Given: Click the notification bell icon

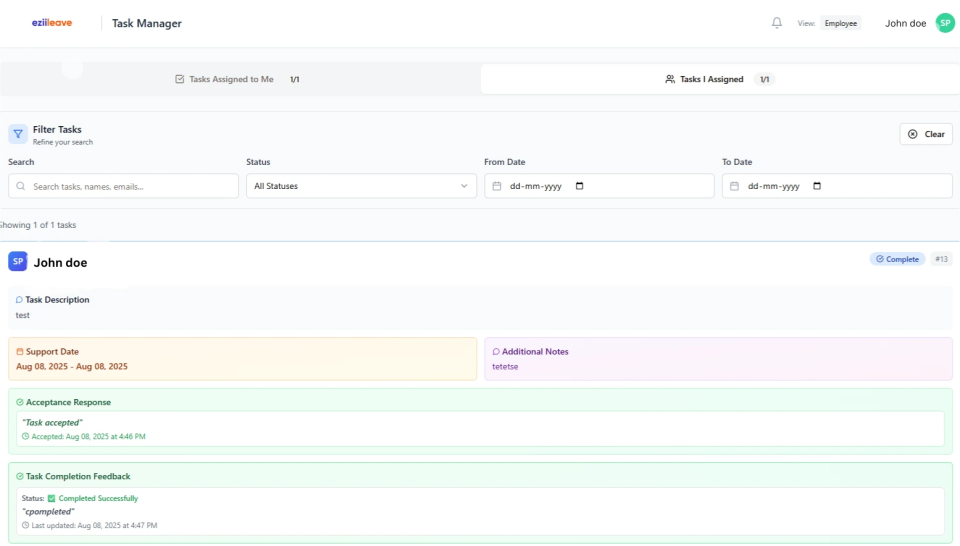Looking at the screenshot, I should (x=777, y=23).
